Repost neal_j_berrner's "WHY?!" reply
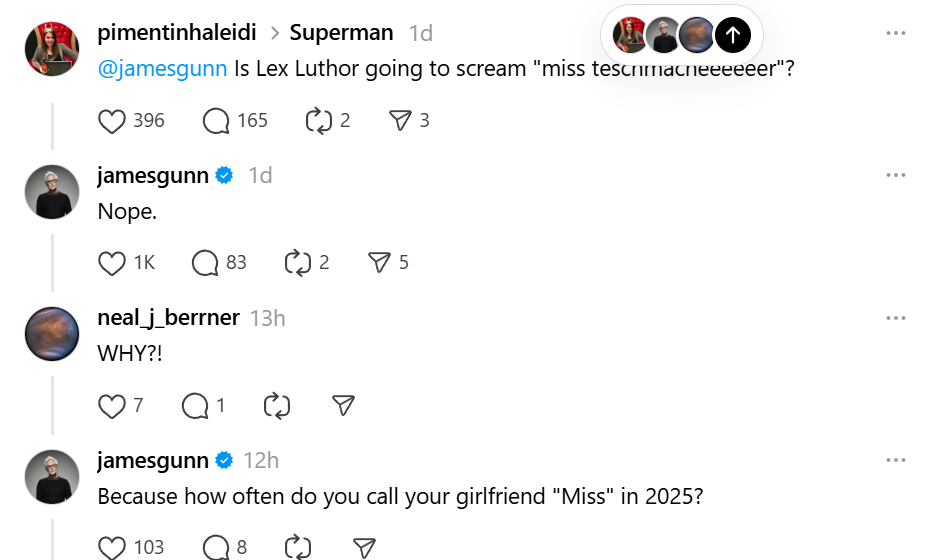Viewport: 934px width, 560px height. click(276, 406)
